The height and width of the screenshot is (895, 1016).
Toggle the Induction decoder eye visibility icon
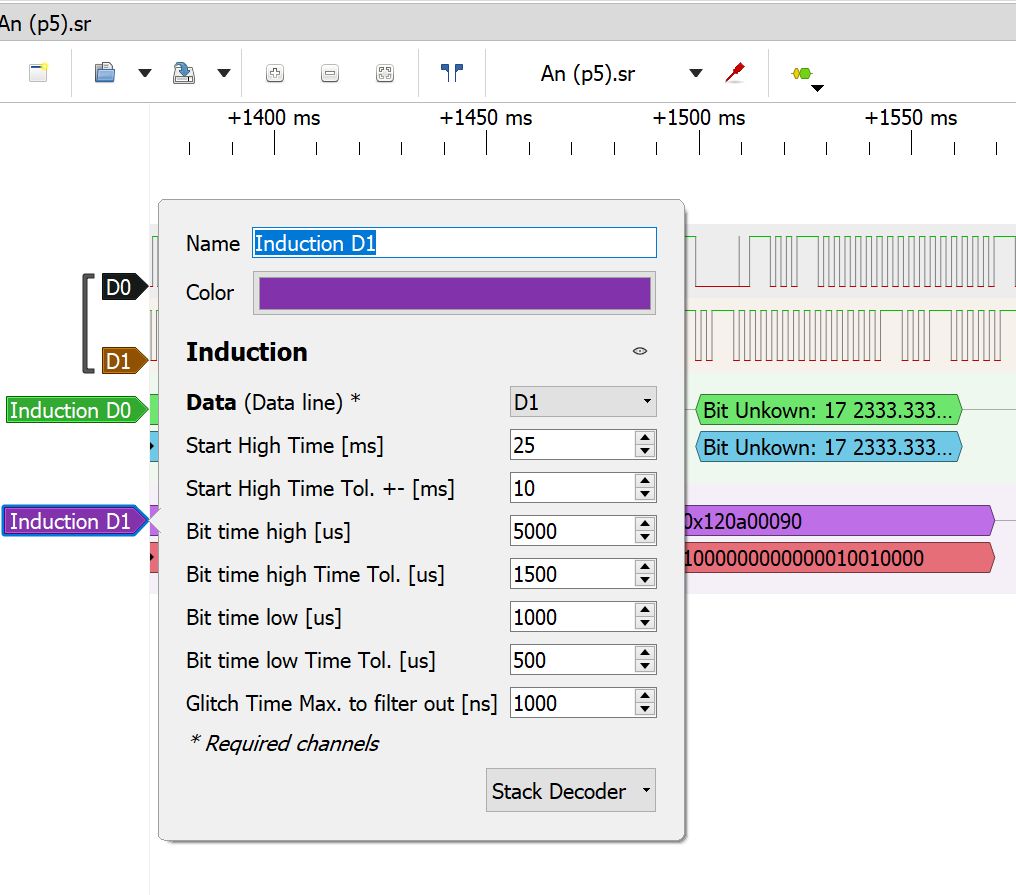coord(640,351)
